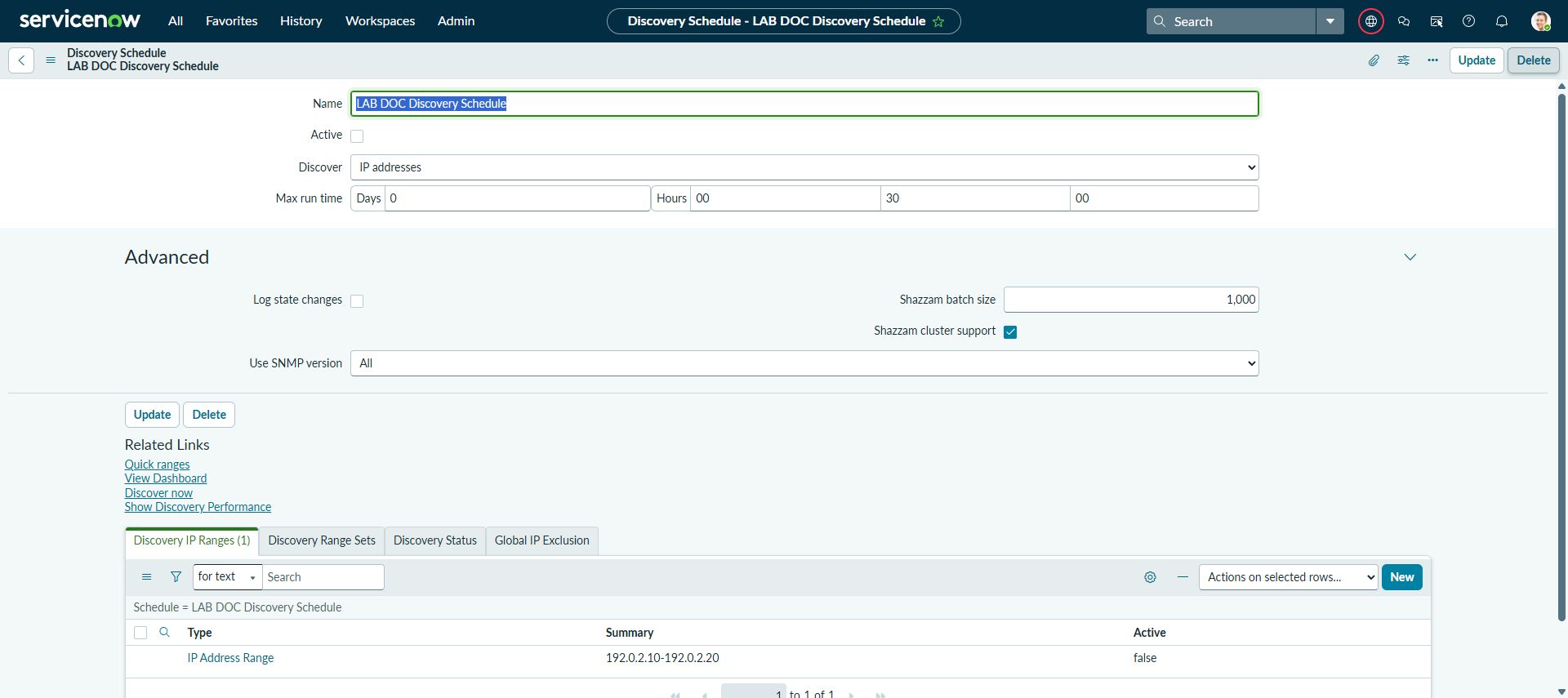This screenshot has width=1568, height=698.
Task: Click Delete button in the header
Action: coord(1534,60)
